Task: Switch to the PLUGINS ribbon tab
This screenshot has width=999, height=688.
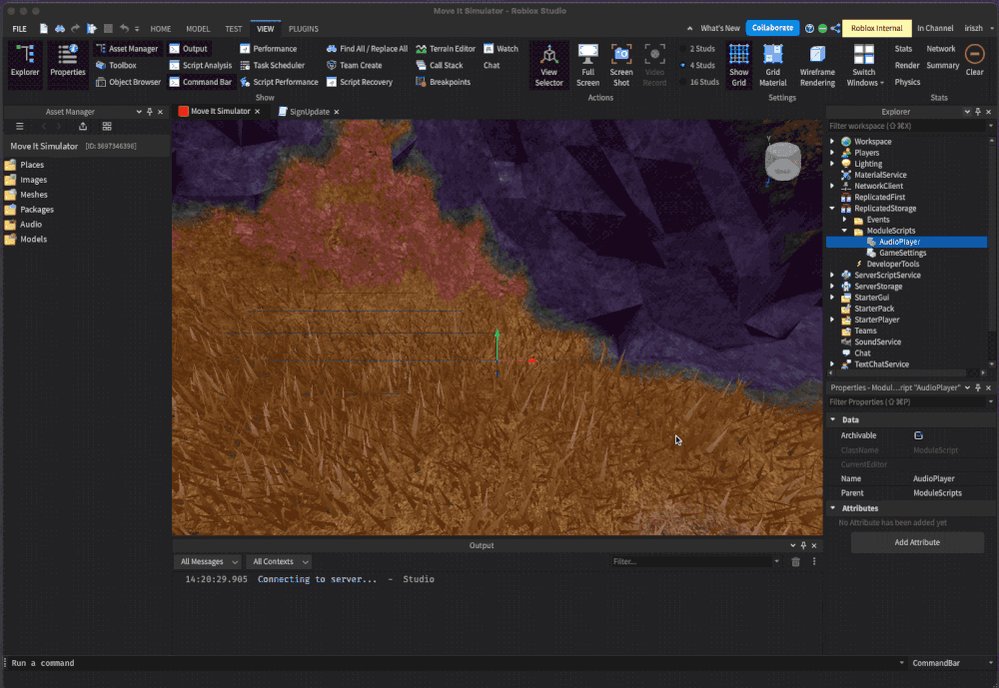Action: tap(303, 29)
